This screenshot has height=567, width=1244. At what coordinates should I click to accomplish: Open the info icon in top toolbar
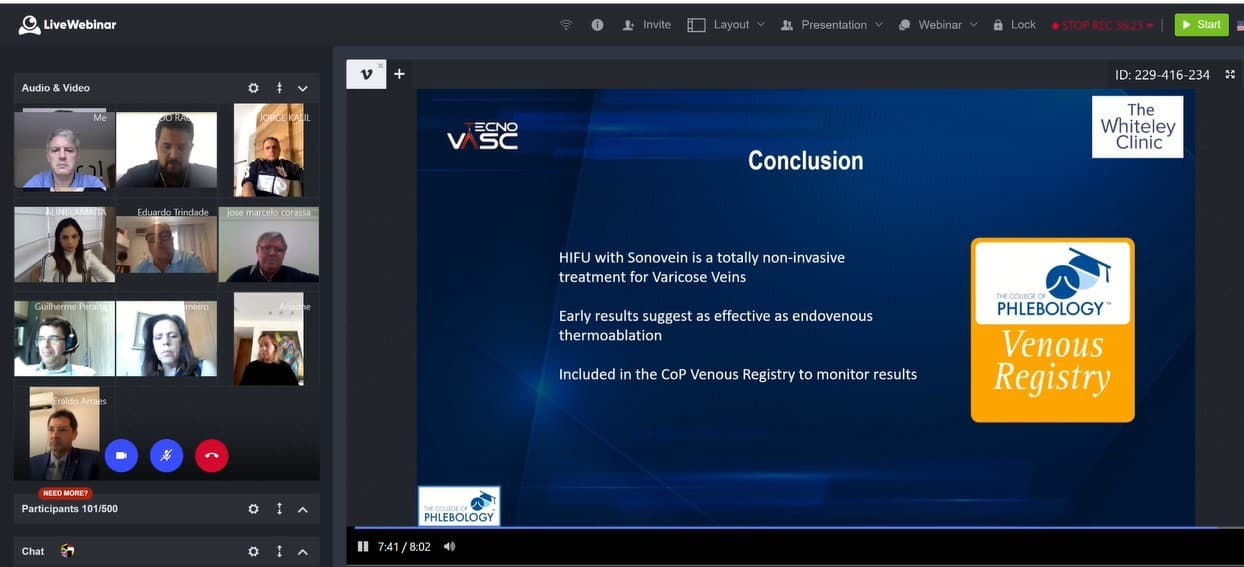[597, 25]
